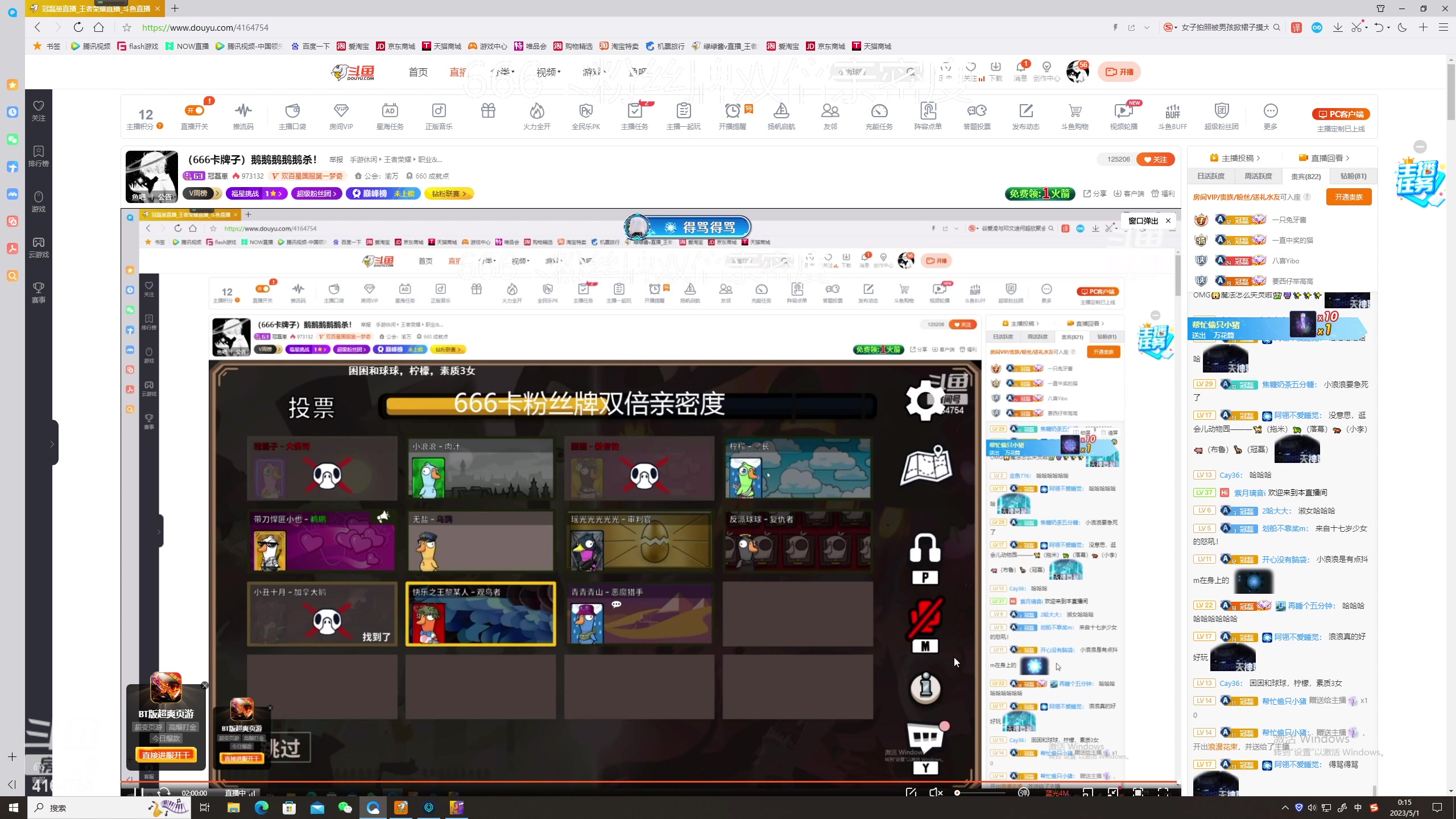Click 免费领:1火箭 green banner
1456x819 pixels.
[1040, 193]
